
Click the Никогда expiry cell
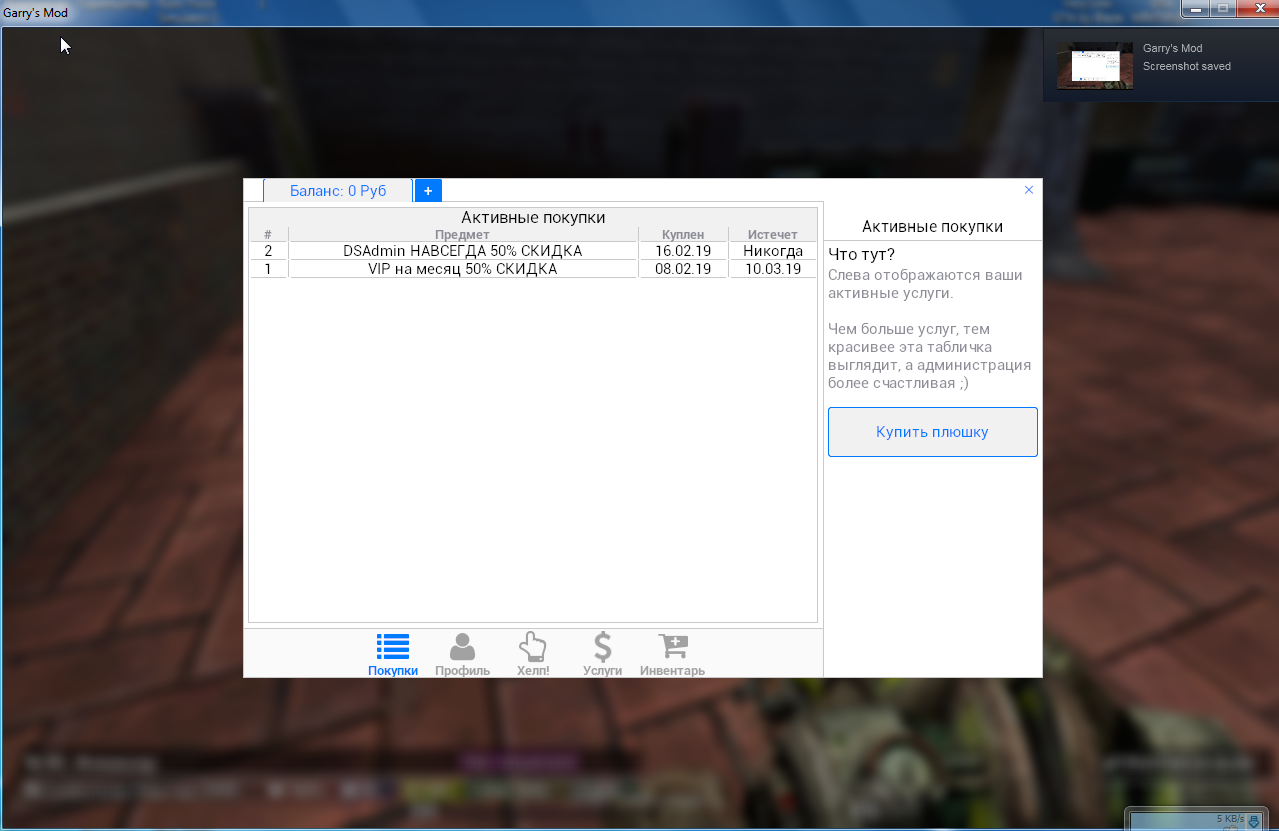tap(773, 251)
